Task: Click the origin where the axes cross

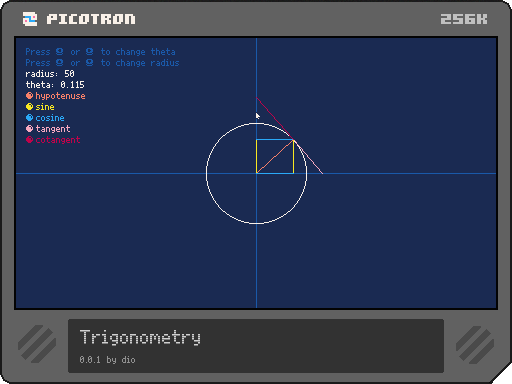Action: 256,173
